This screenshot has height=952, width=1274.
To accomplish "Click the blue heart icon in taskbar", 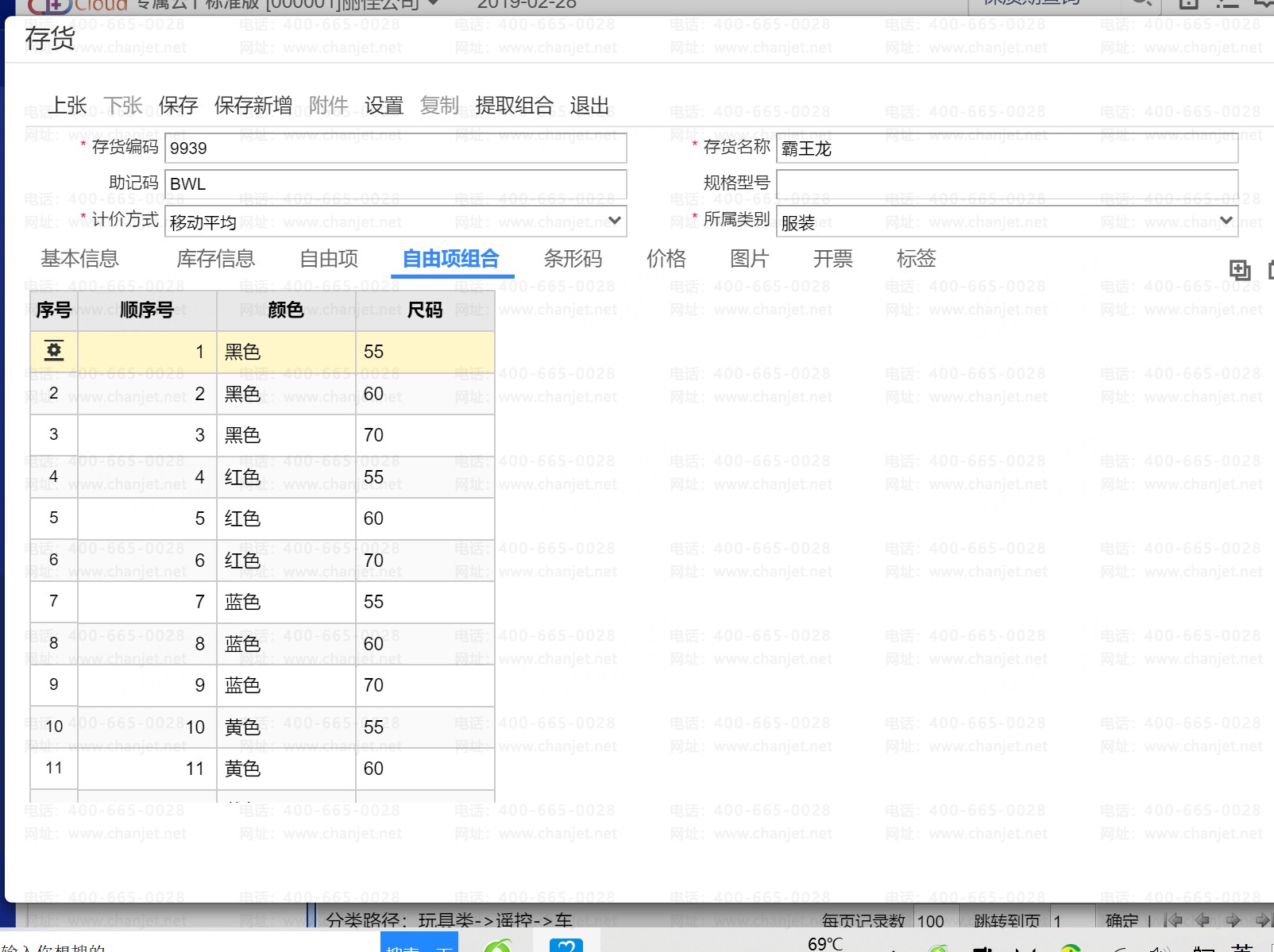I will pos(566,946).
